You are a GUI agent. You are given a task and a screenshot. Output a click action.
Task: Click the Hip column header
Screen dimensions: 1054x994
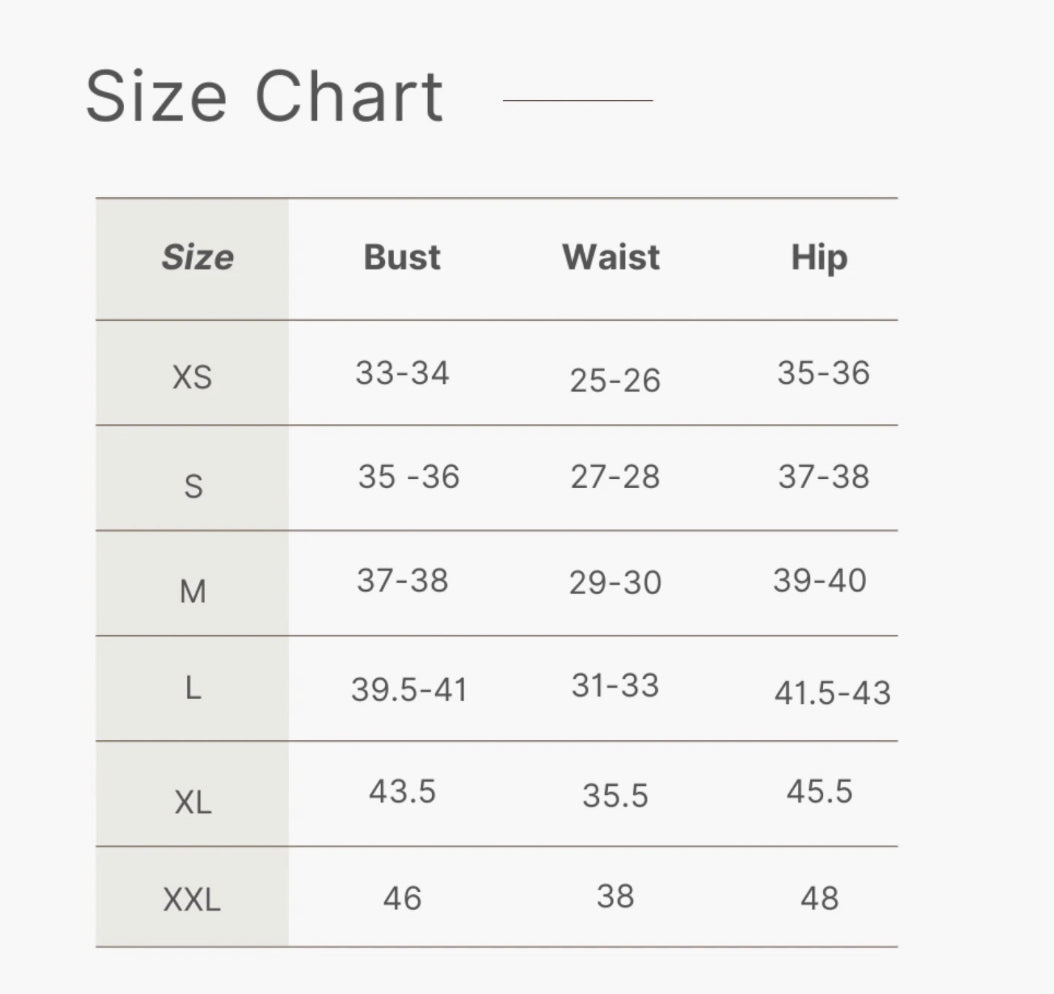(x=819, y=257)
